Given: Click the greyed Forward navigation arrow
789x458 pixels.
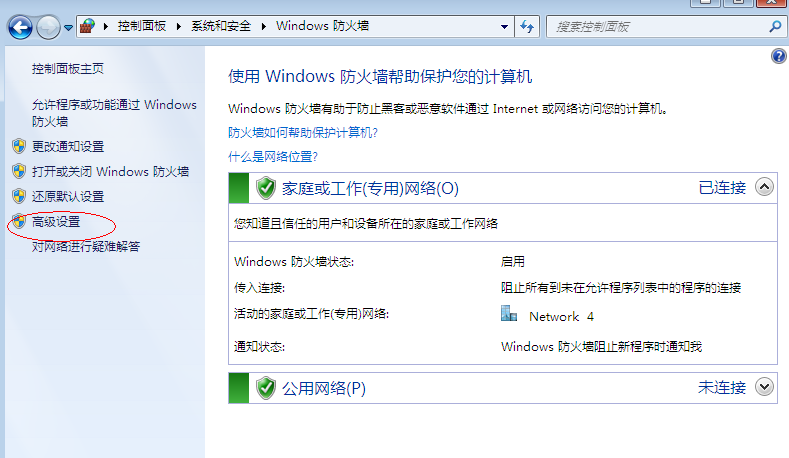Looking at the screenshot, I should point(48,27).
